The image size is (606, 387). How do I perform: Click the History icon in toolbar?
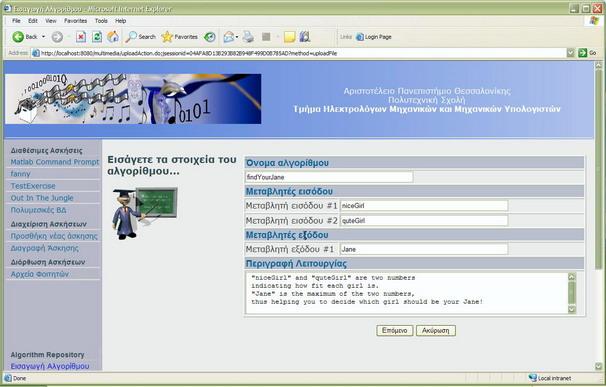click(x=210, y=37)
